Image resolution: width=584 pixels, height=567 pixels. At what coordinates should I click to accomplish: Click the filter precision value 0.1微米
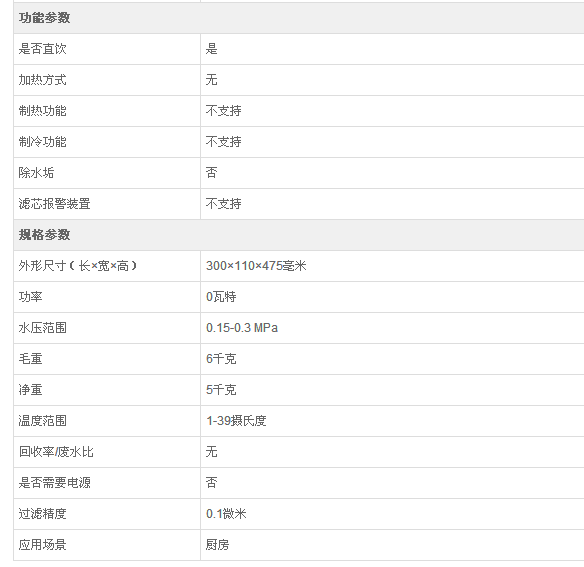[226, 514]
